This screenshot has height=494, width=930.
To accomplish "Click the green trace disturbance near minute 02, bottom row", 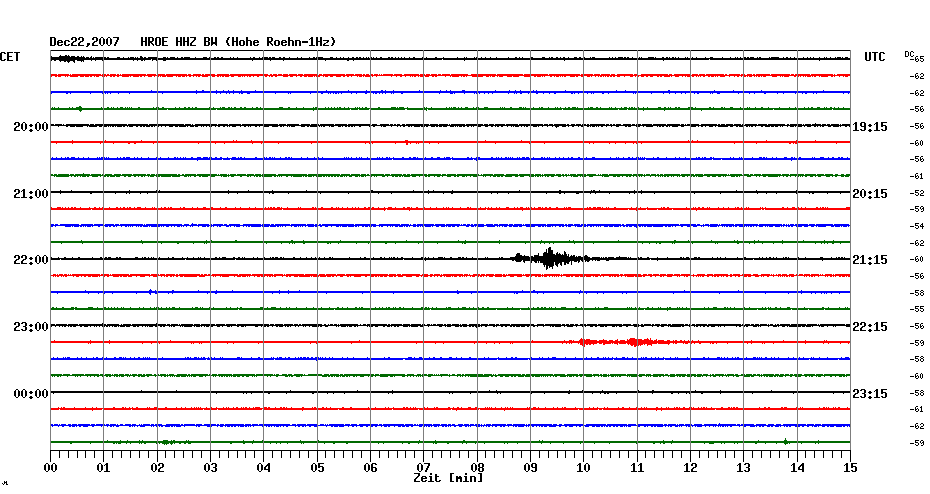I will tap(169, 442).
